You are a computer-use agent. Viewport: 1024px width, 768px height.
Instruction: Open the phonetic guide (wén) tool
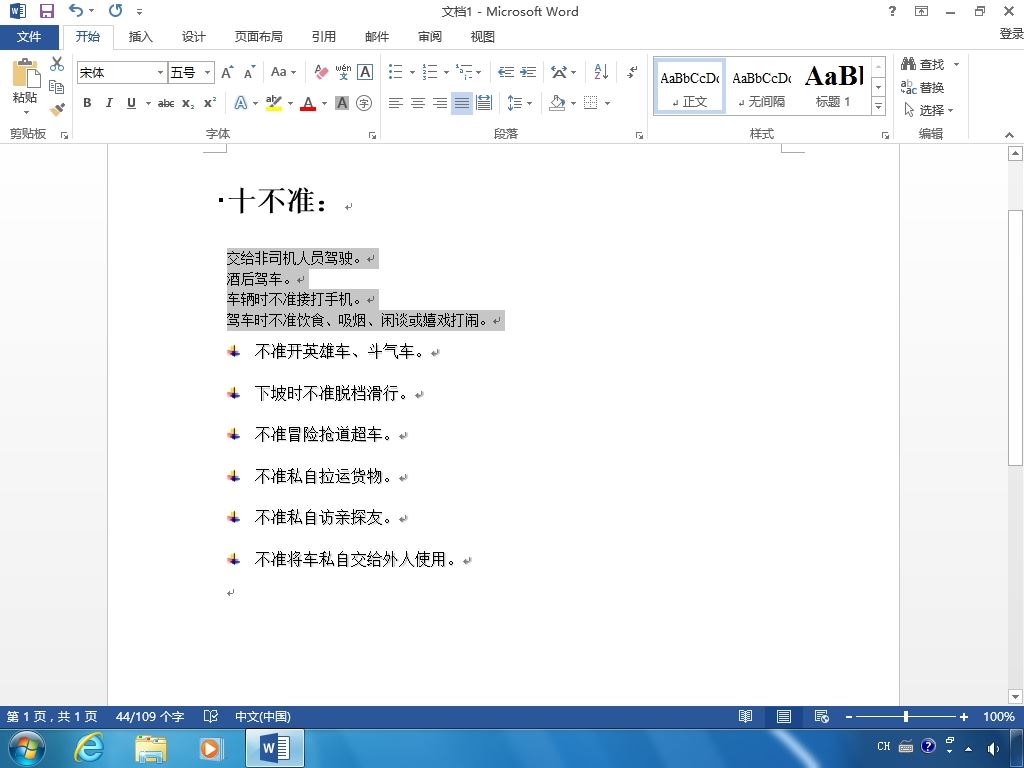click(343, 72)
